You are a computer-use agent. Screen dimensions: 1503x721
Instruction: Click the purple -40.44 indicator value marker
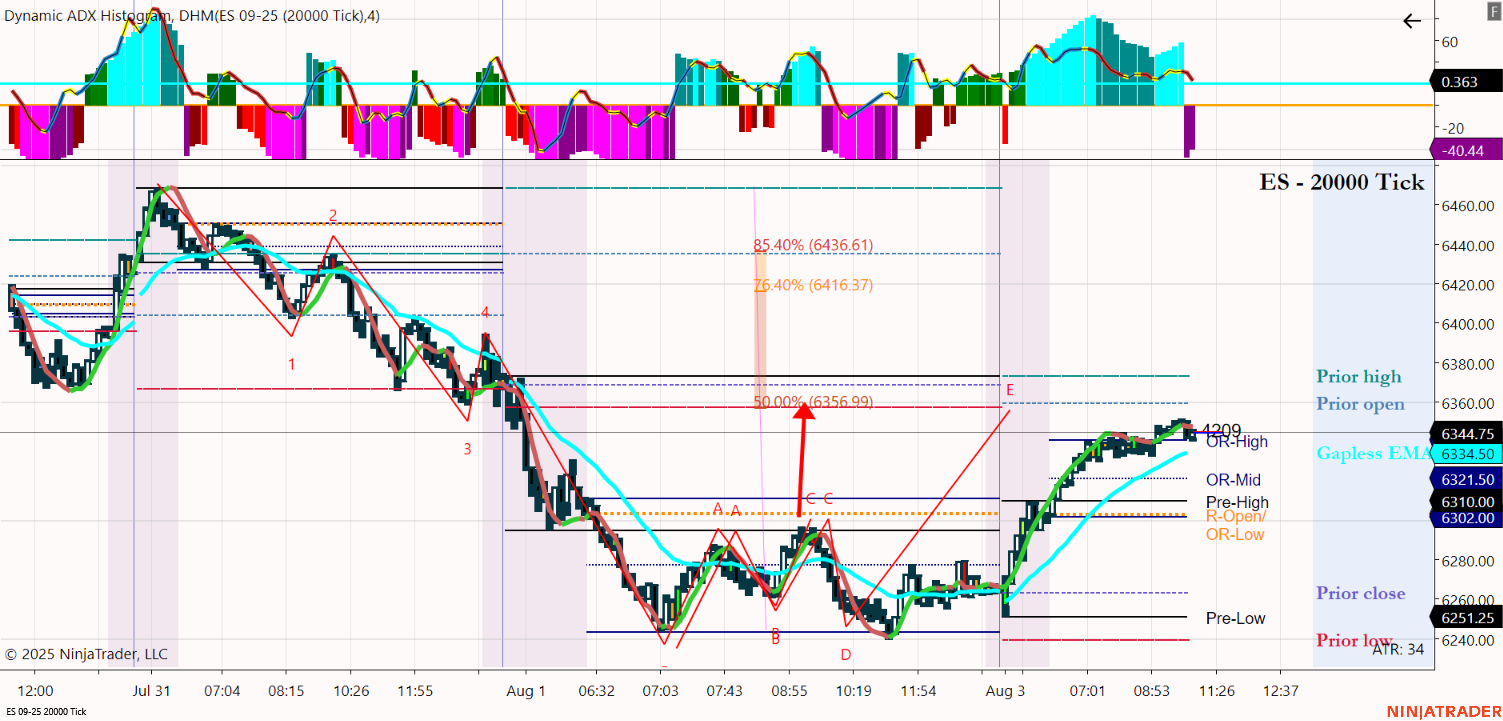(x=1464, y=150)
